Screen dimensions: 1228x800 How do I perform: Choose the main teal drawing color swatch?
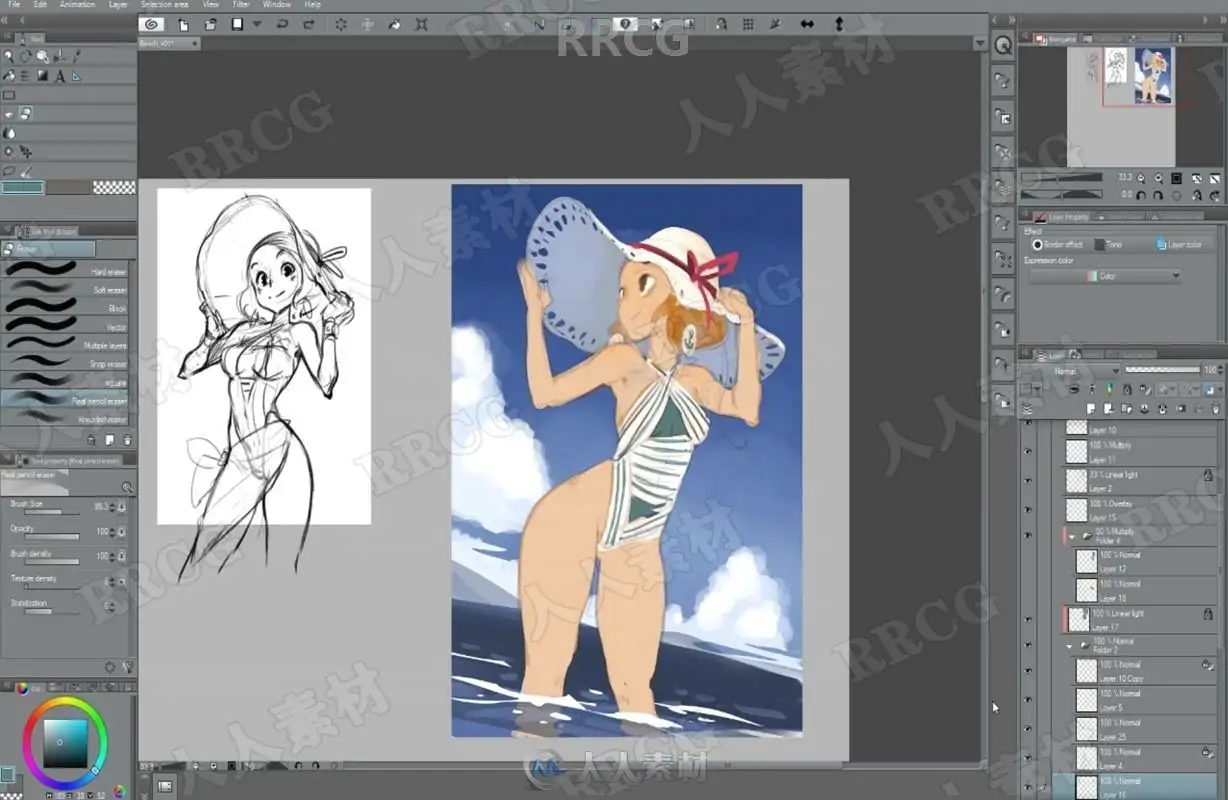point(23,187)
